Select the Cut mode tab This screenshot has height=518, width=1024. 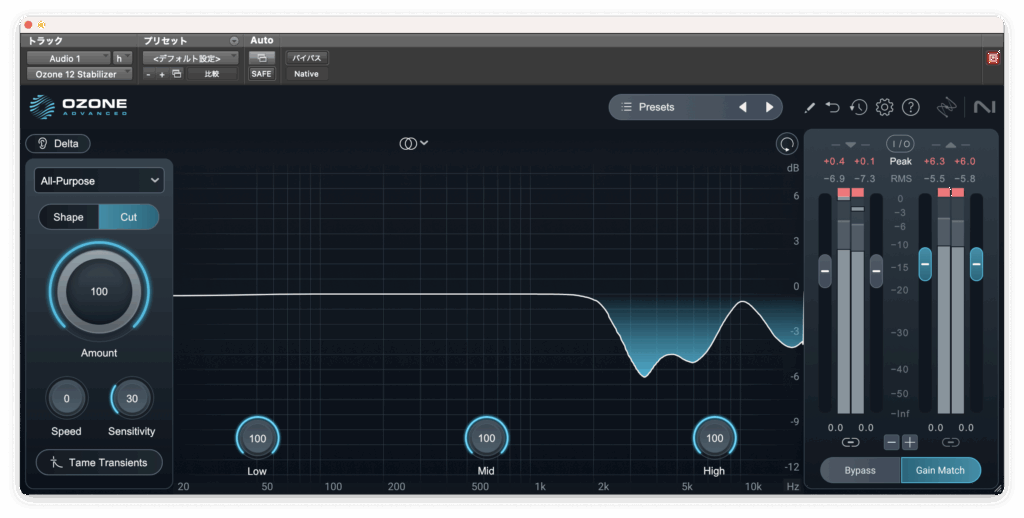pyautogui.click(x=128, y=217)
